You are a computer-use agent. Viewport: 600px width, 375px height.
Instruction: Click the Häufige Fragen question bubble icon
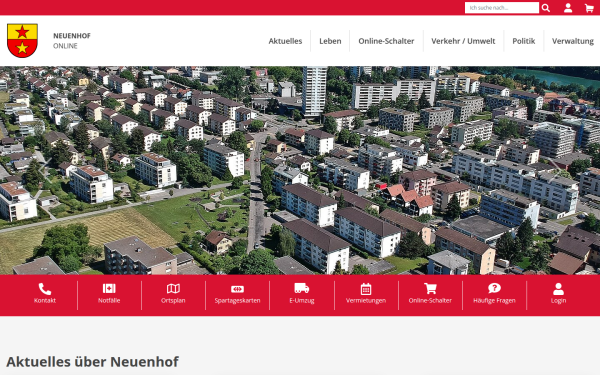[x=494, y=288]
